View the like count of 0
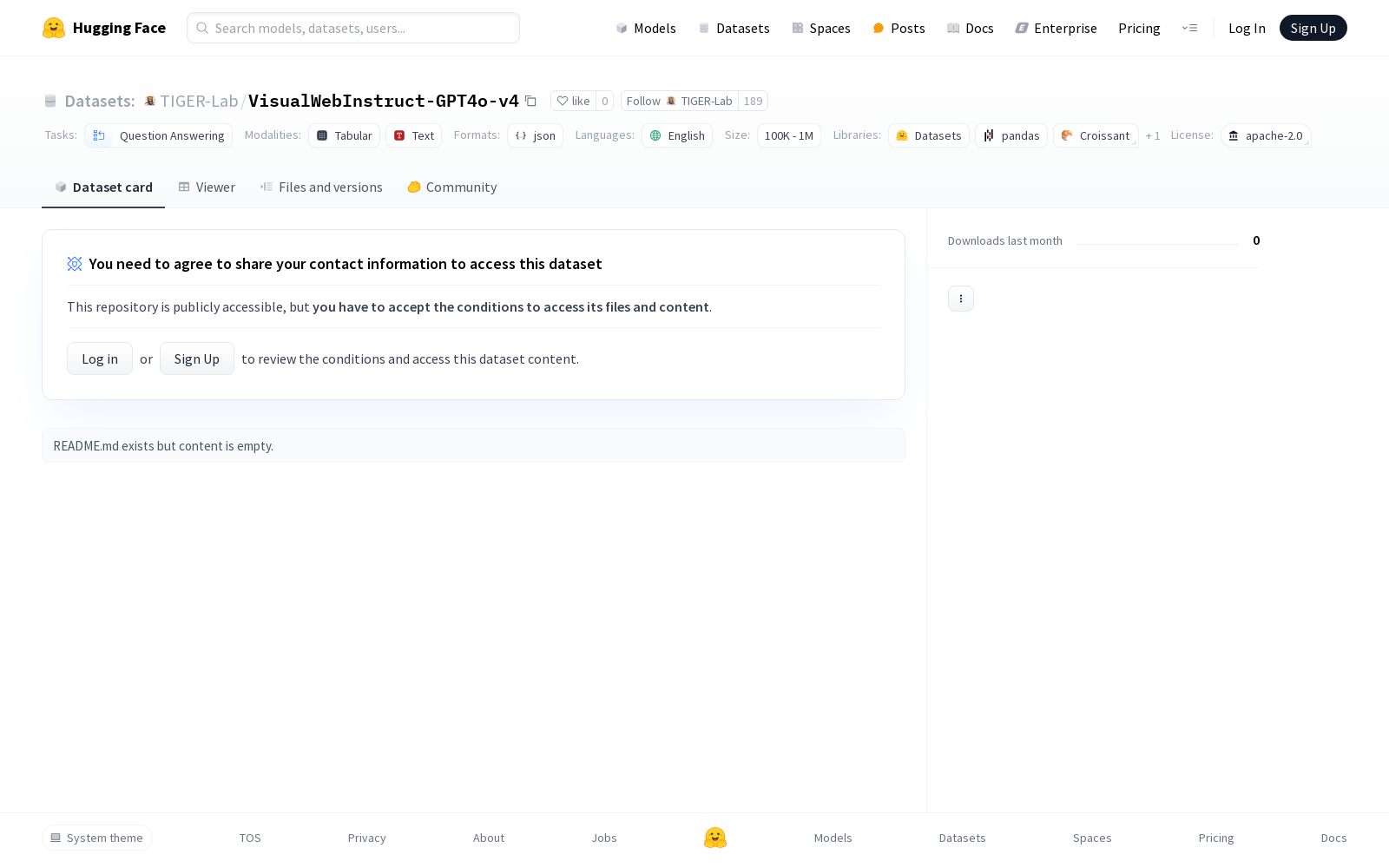 point(605,101)
